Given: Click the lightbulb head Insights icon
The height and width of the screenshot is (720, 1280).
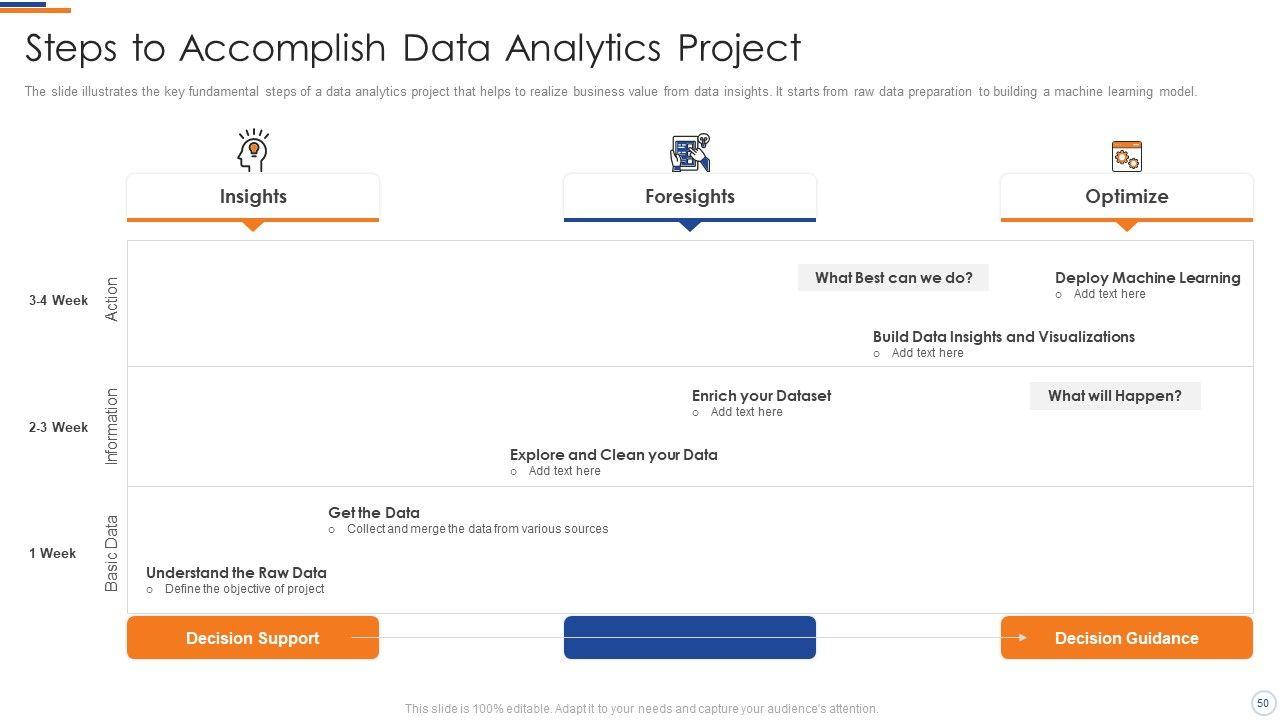Looking at the screenshot, I should coord(253,151).
